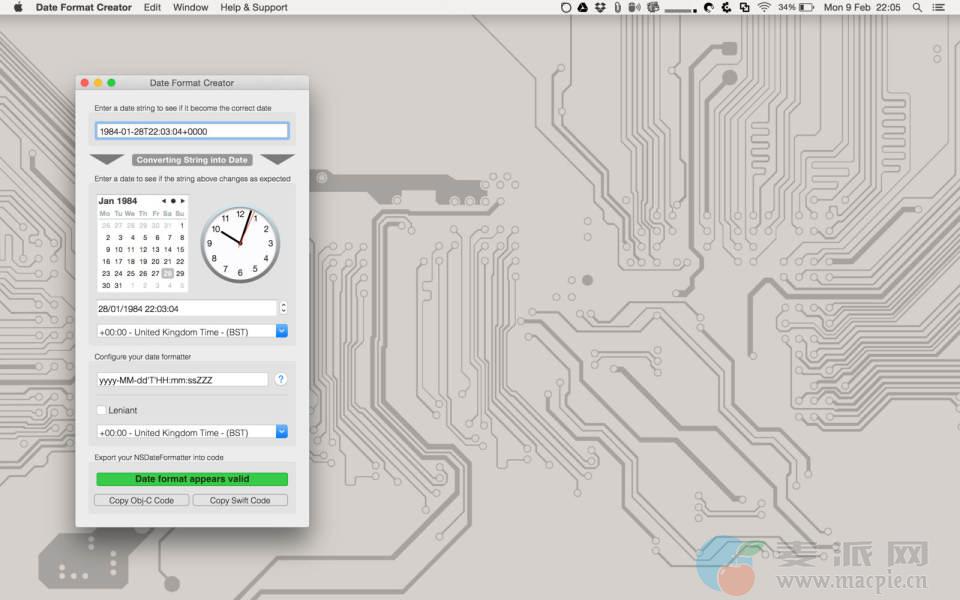Enable the Leniant checkbox
The image size is (960, 600).
coord(101,410)
